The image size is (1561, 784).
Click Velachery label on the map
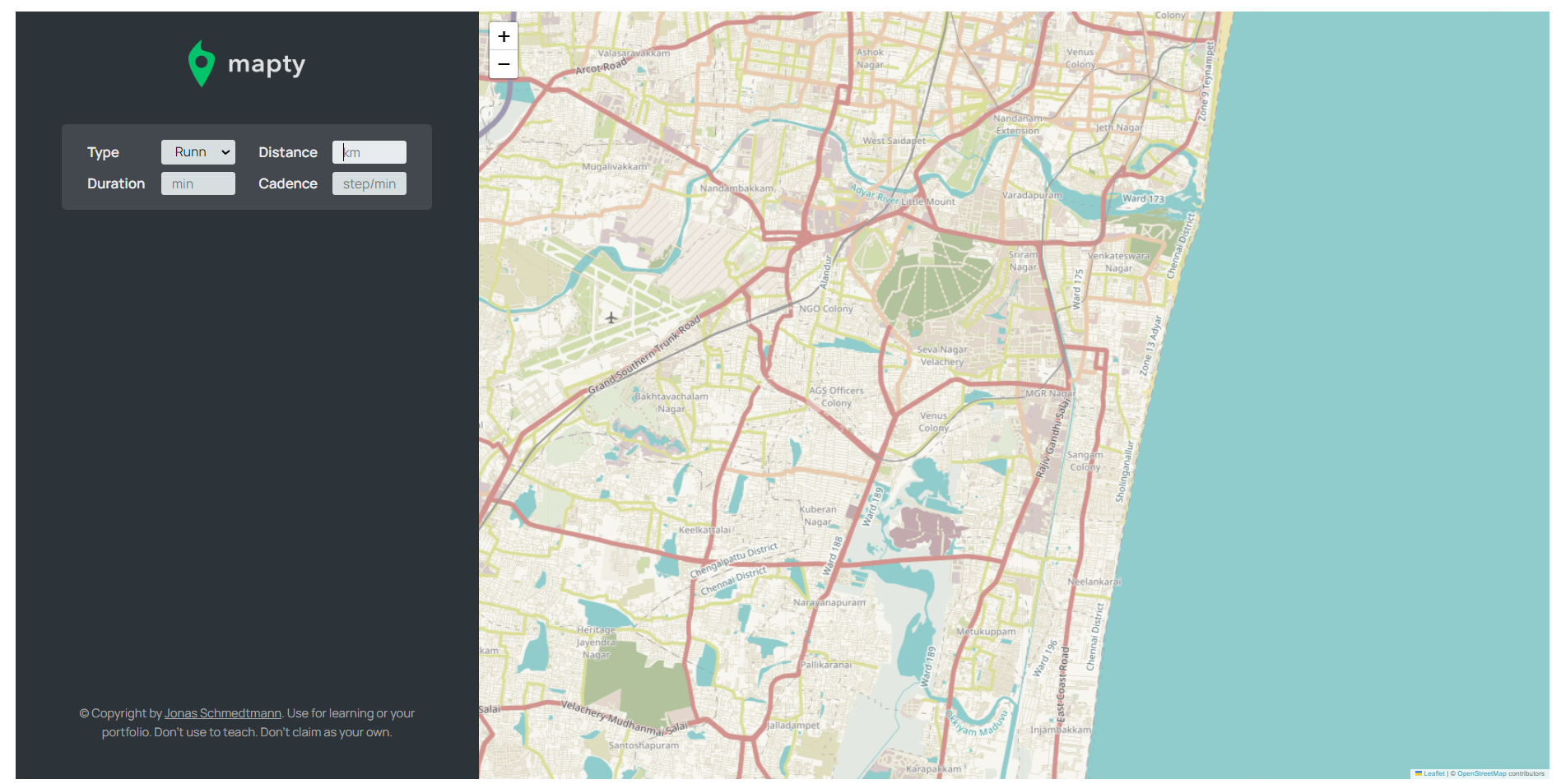(x=942, y=362)
